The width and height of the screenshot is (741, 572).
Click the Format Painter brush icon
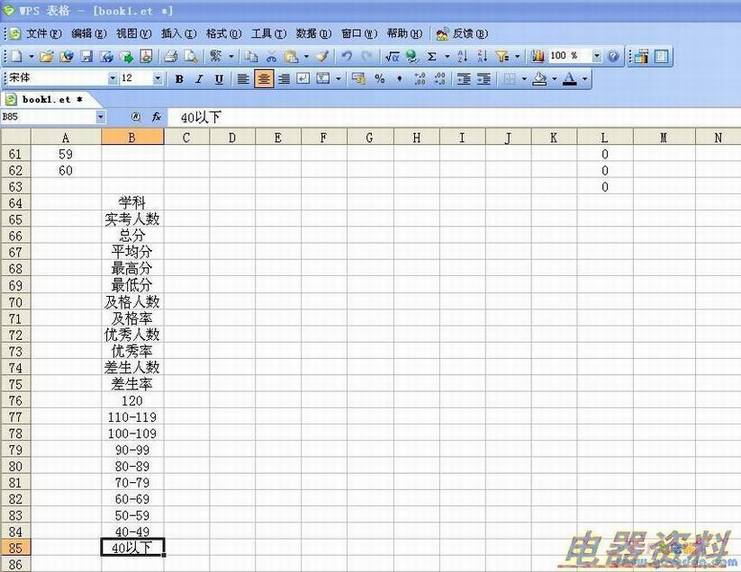click(321, 57)
